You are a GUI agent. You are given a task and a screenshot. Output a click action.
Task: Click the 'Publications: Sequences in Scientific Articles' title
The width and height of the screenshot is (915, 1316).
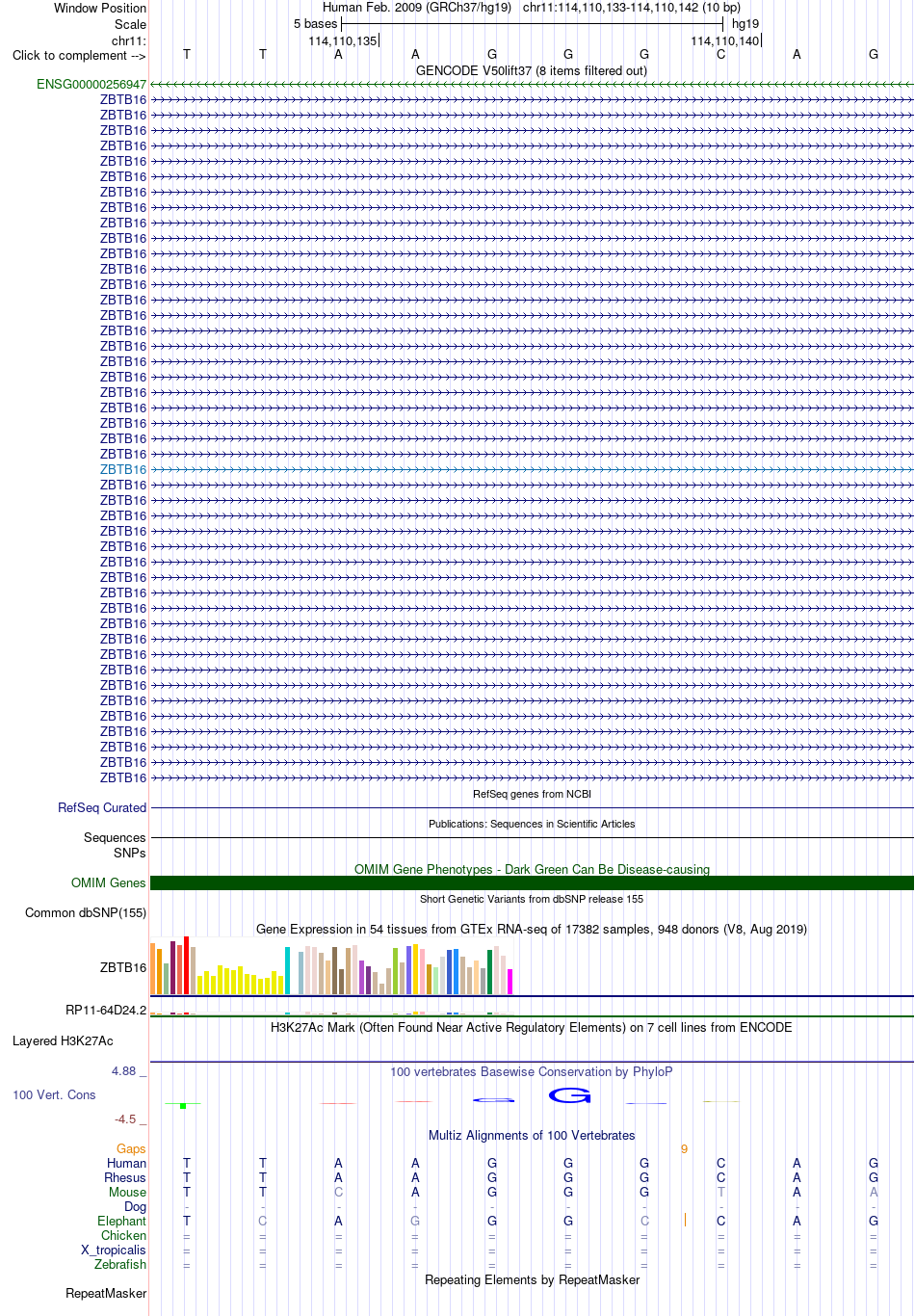tap(532, 824)
